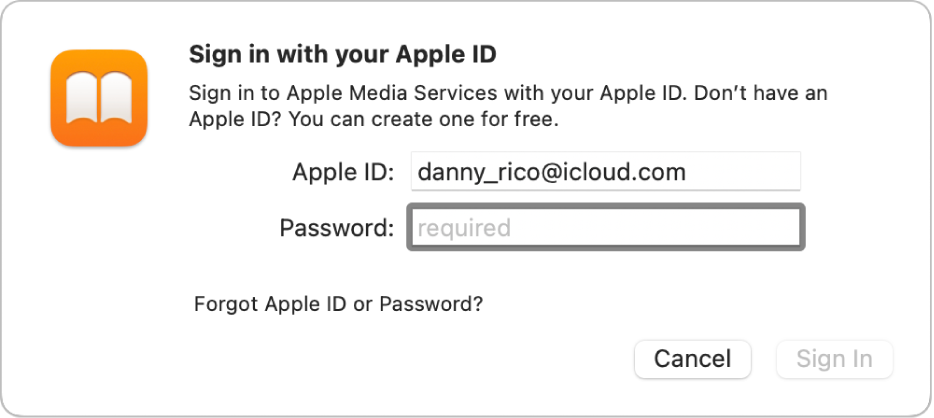Click the orange Books app icon
Screen dimensions: 934x418
pyautogui.click(x=99, y=98)
